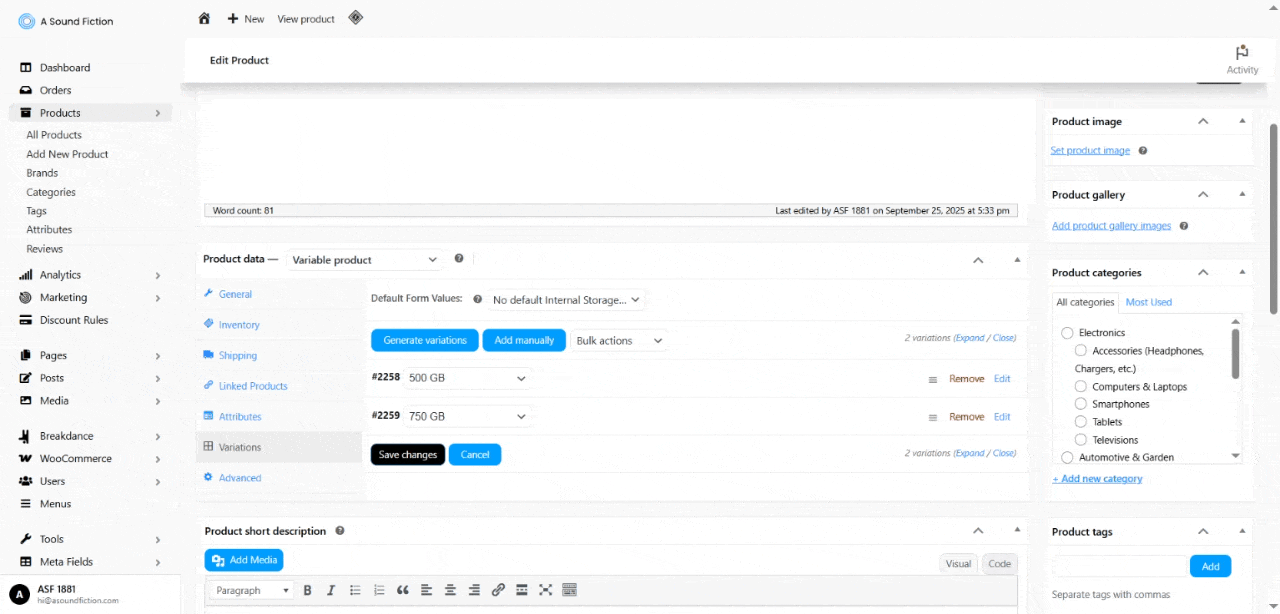Select the Bold formatting icon
Screen dimensions: 1280x614
coord(308,590)
